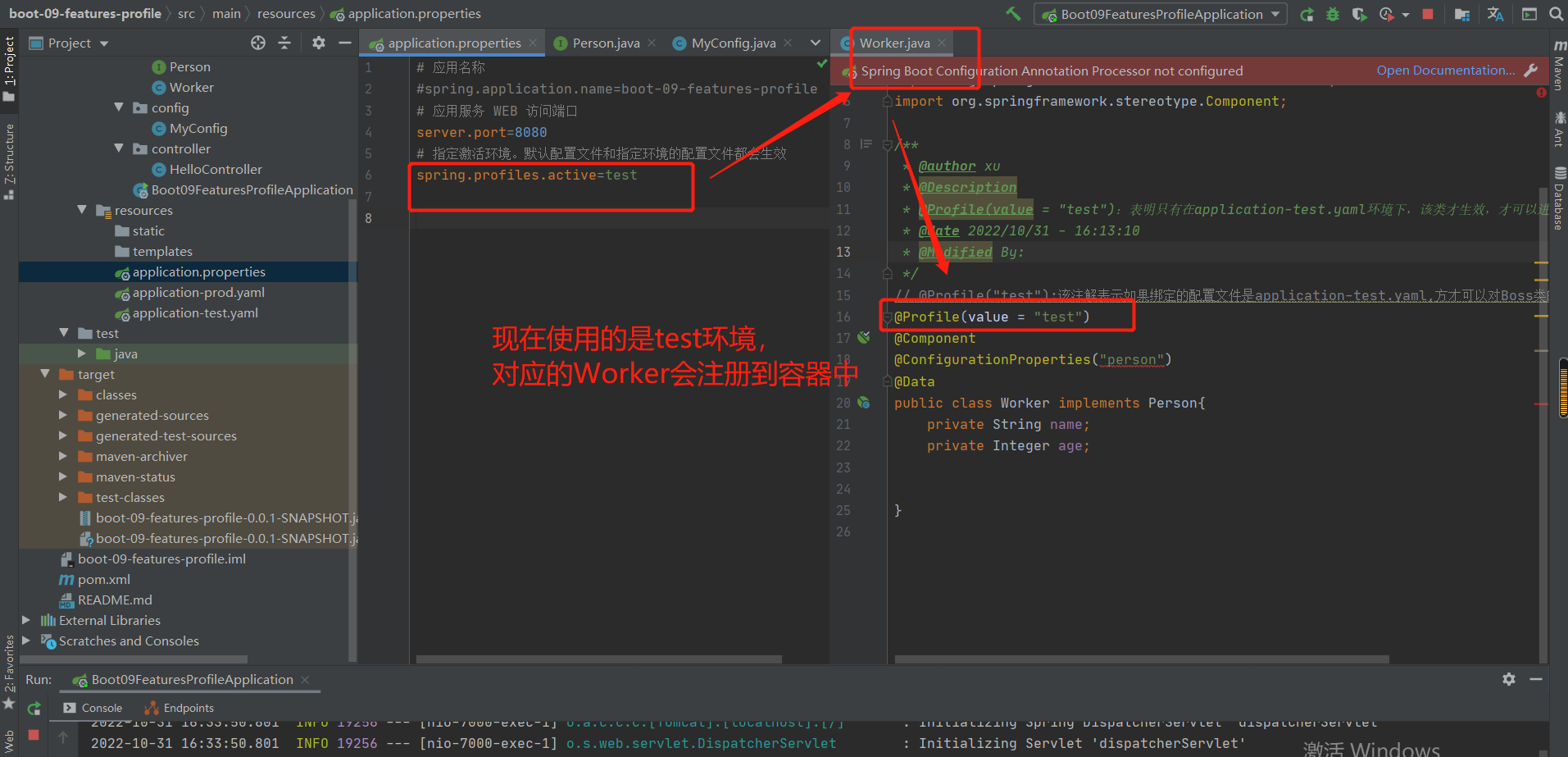Viewport: 1568px width, 757px height.
Task: Click the boot-09-features-profile breadcrumb
Action: (85, 13)
